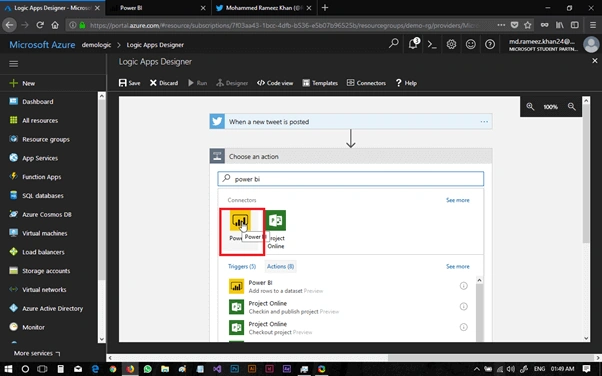Discard the changes in designer

click(x=164, y=83)
